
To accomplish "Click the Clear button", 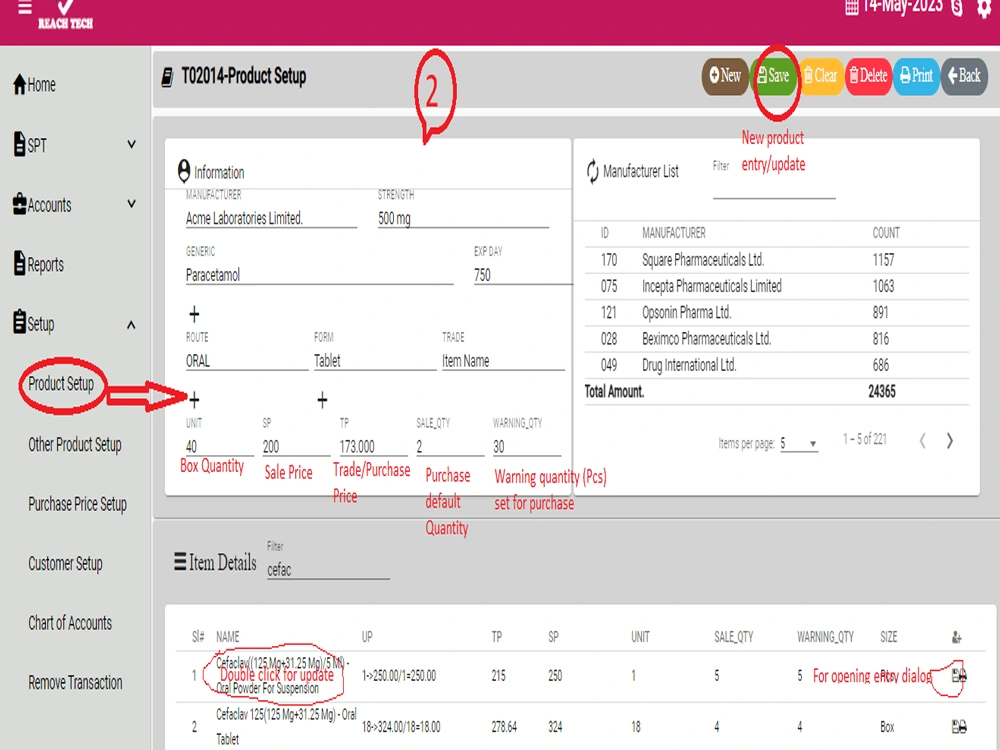I will (821, 76).
